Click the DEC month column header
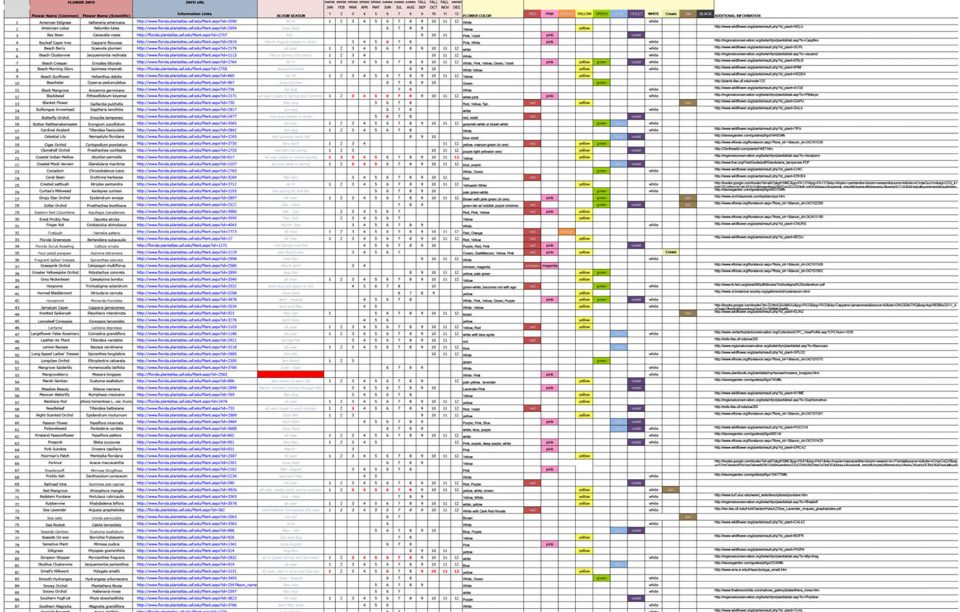Image resolution: width=960 pixels, height=612 pixels. pyautogui.click(x=457, y=8)
